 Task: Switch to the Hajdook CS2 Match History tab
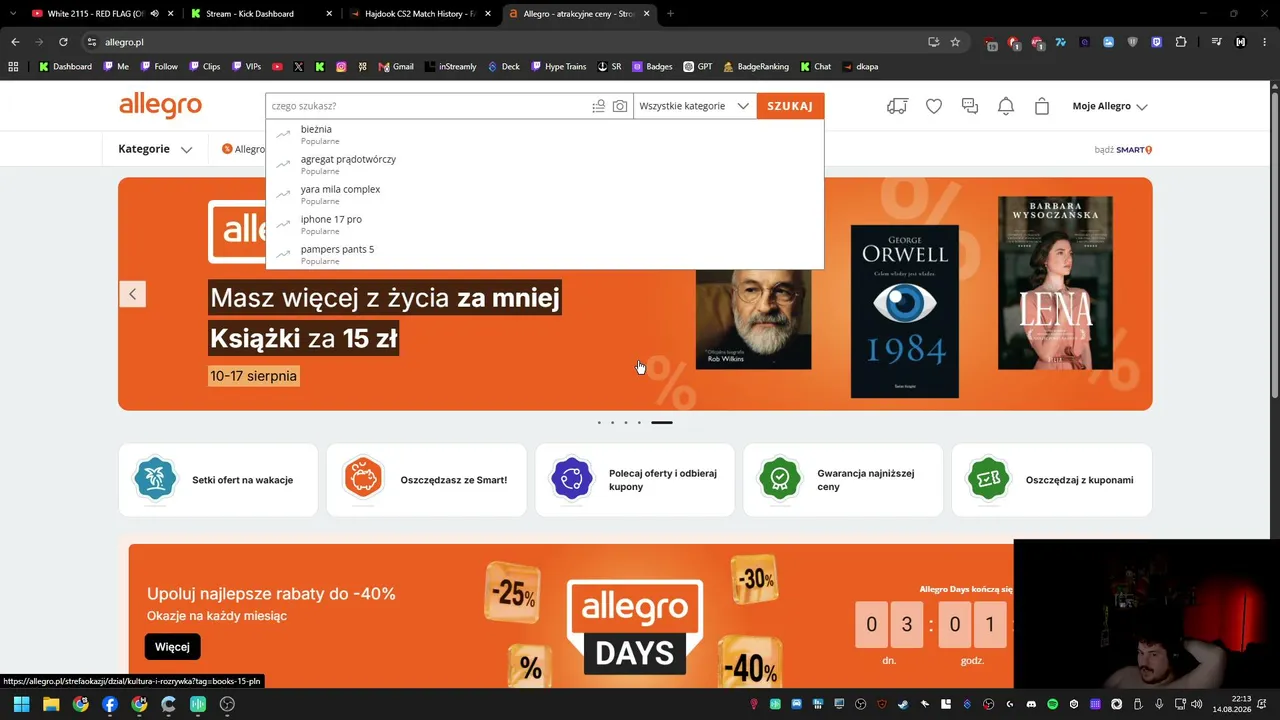418,14
